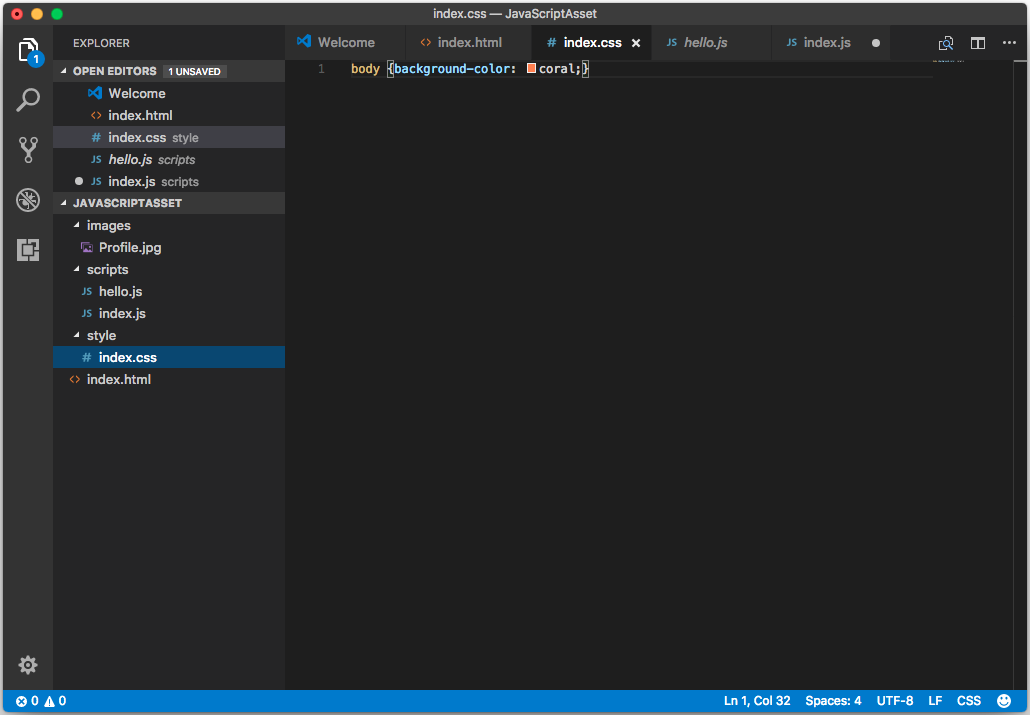
Task: Click the JS icon beside hello.js in scripts folder
Action: (87, 291)
